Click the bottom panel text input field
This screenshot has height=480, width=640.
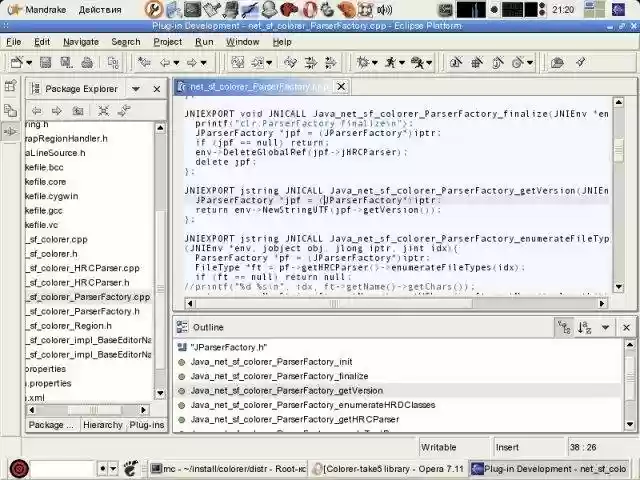pyautogui.click(x=62, y=469)
